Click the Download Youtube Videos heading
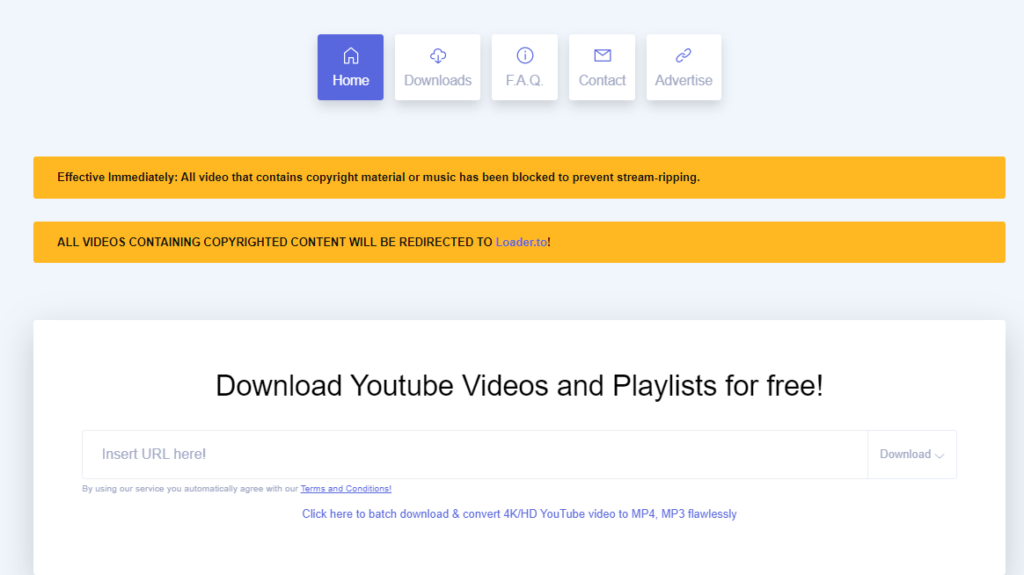 coord(519,385)
